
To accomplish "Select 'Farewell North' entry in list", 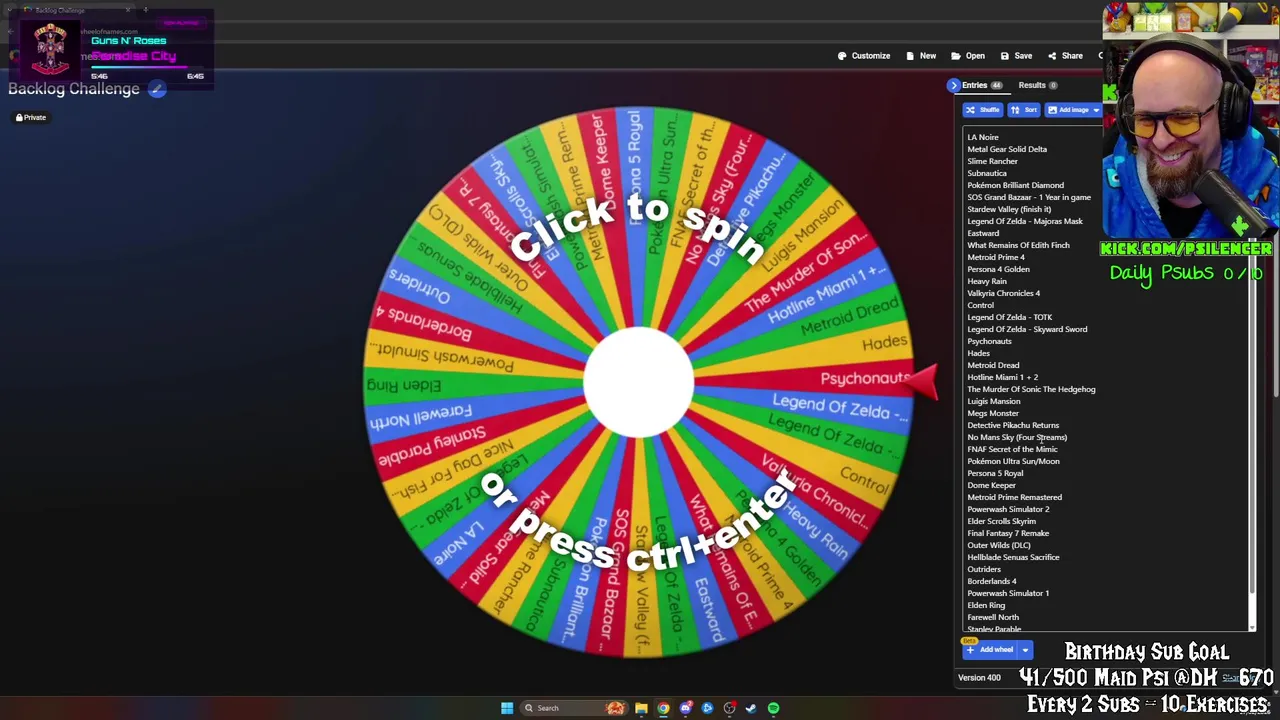I will click(993, 617).
